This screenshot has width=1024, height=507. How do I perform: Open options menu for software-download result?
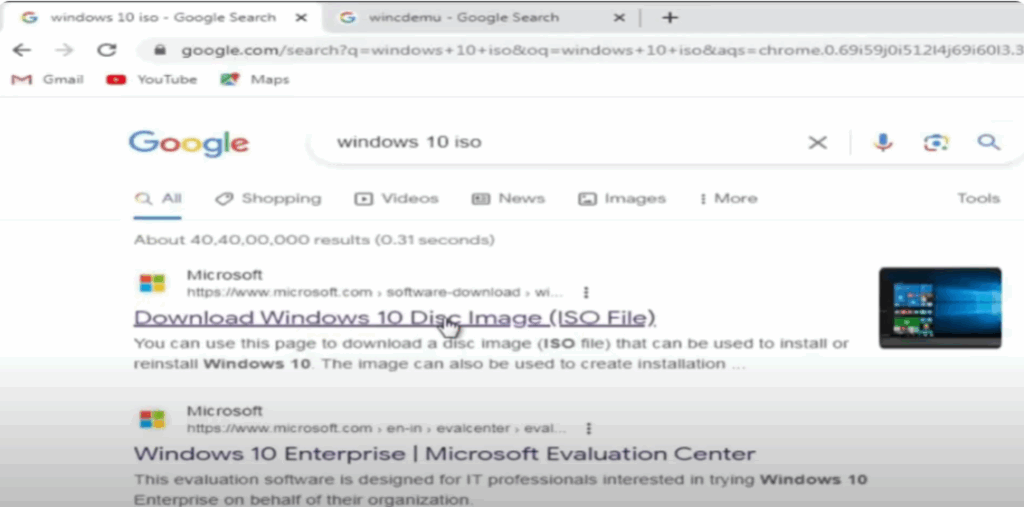tap(586, 292)
